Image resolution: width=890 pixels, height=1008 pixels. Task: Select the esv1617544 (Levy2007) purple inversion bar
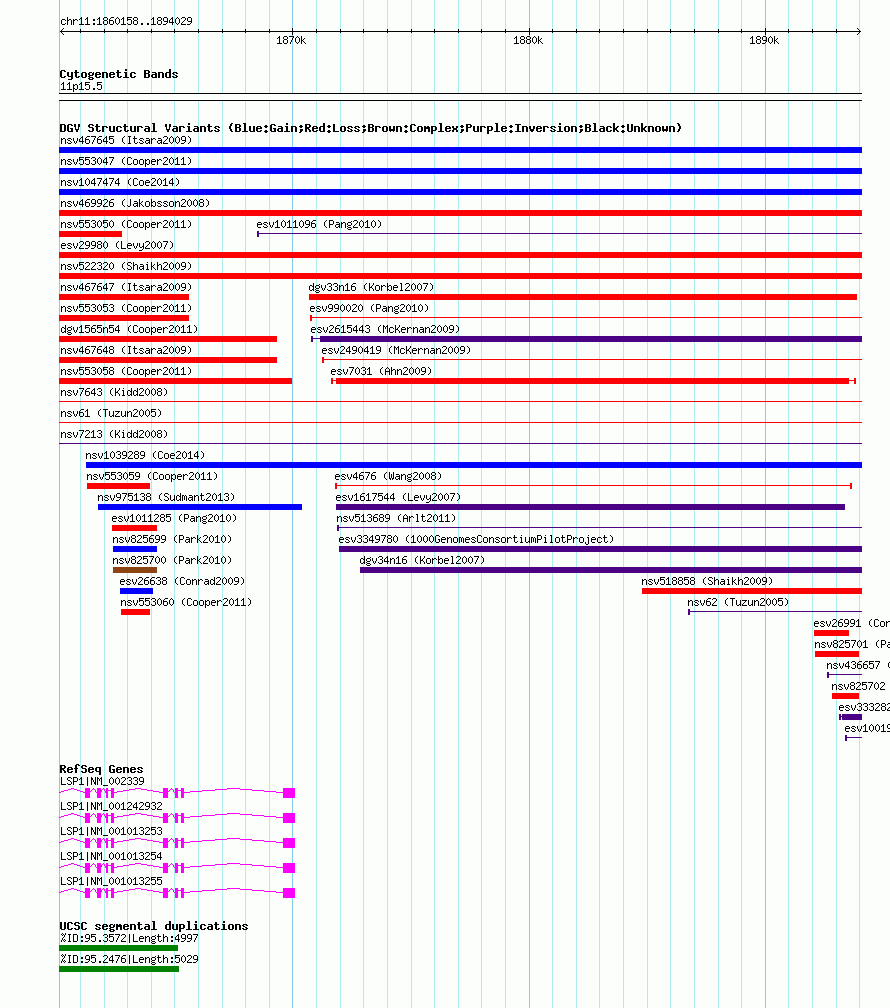(590, 507)
